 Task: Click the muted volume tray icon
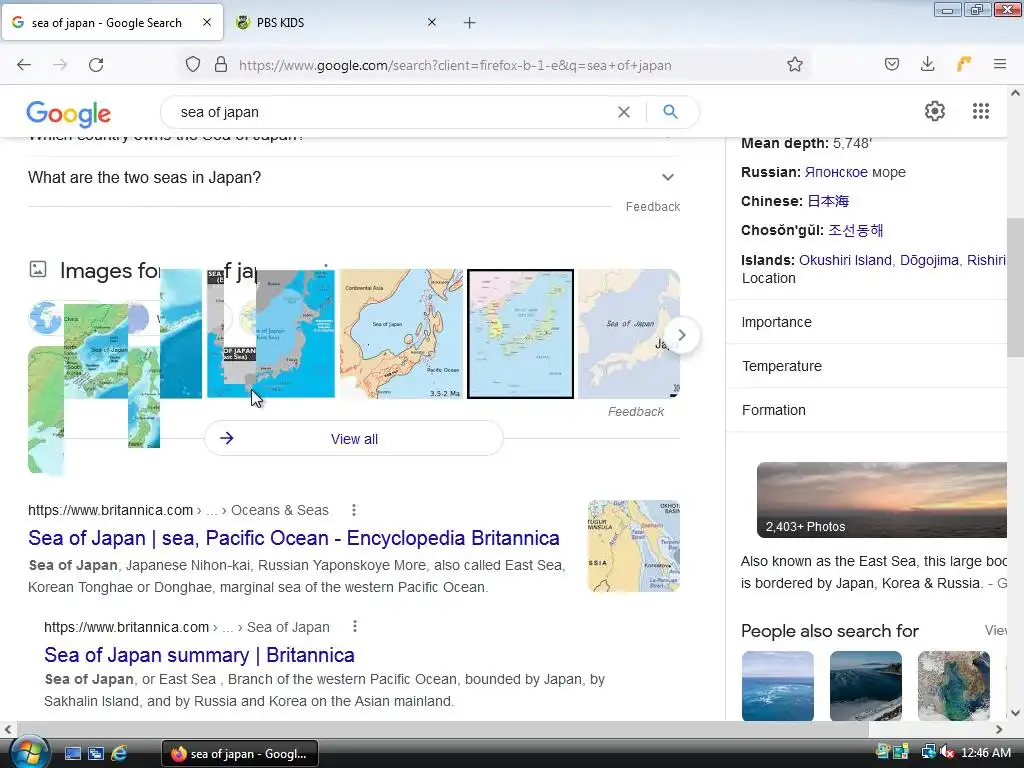947,752
